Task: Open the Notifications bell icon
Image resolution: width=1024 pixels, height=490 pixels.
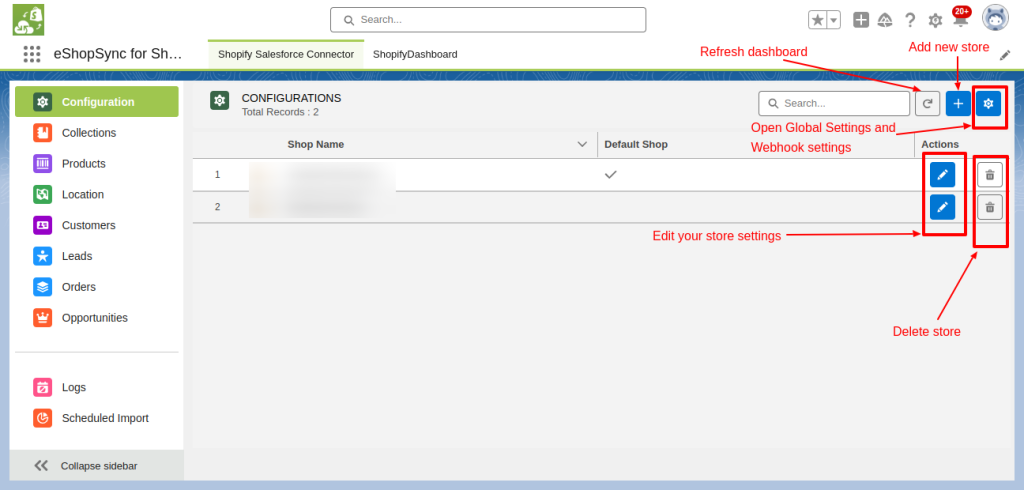Action: 961,20
